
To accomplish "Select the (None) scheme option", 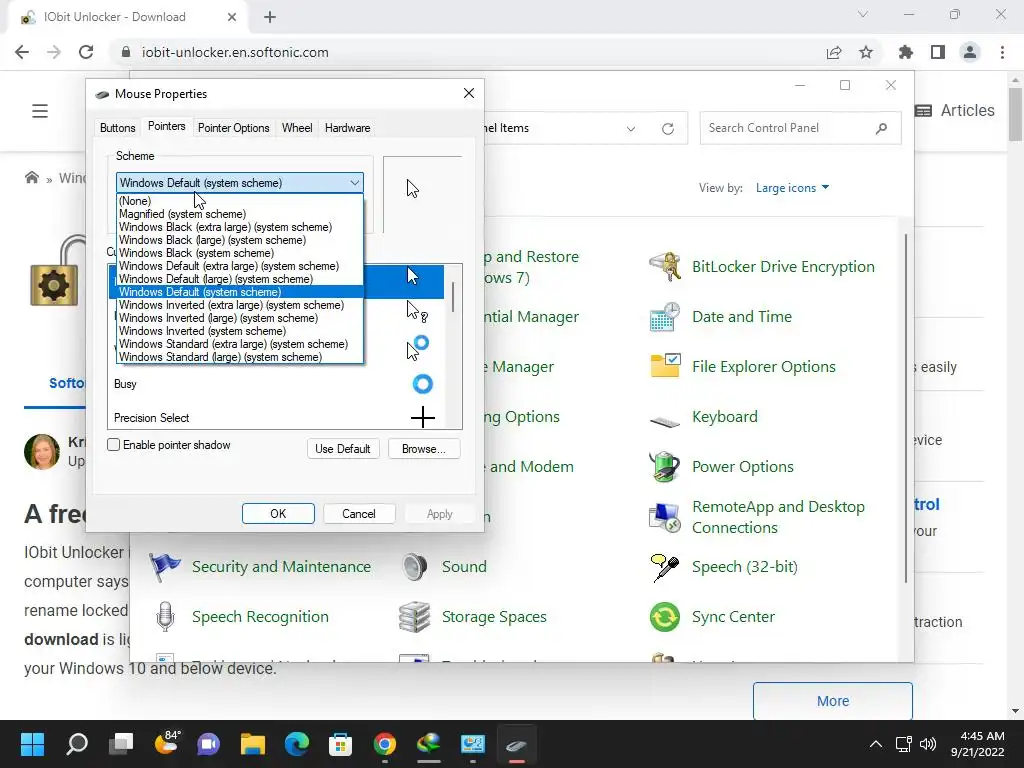I will pos(240,201).
